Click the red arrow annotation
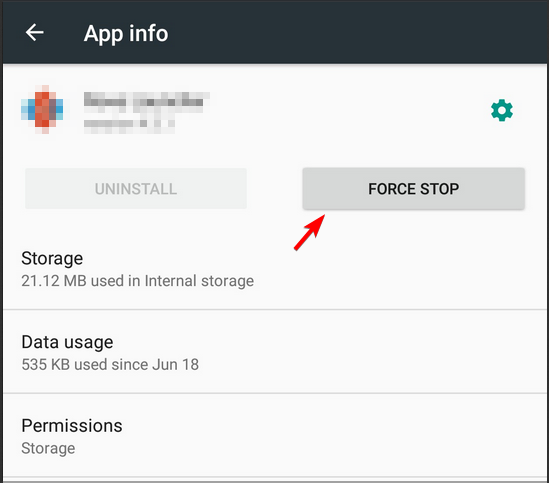This screenshot has width=549, height=483. [310, 233]
